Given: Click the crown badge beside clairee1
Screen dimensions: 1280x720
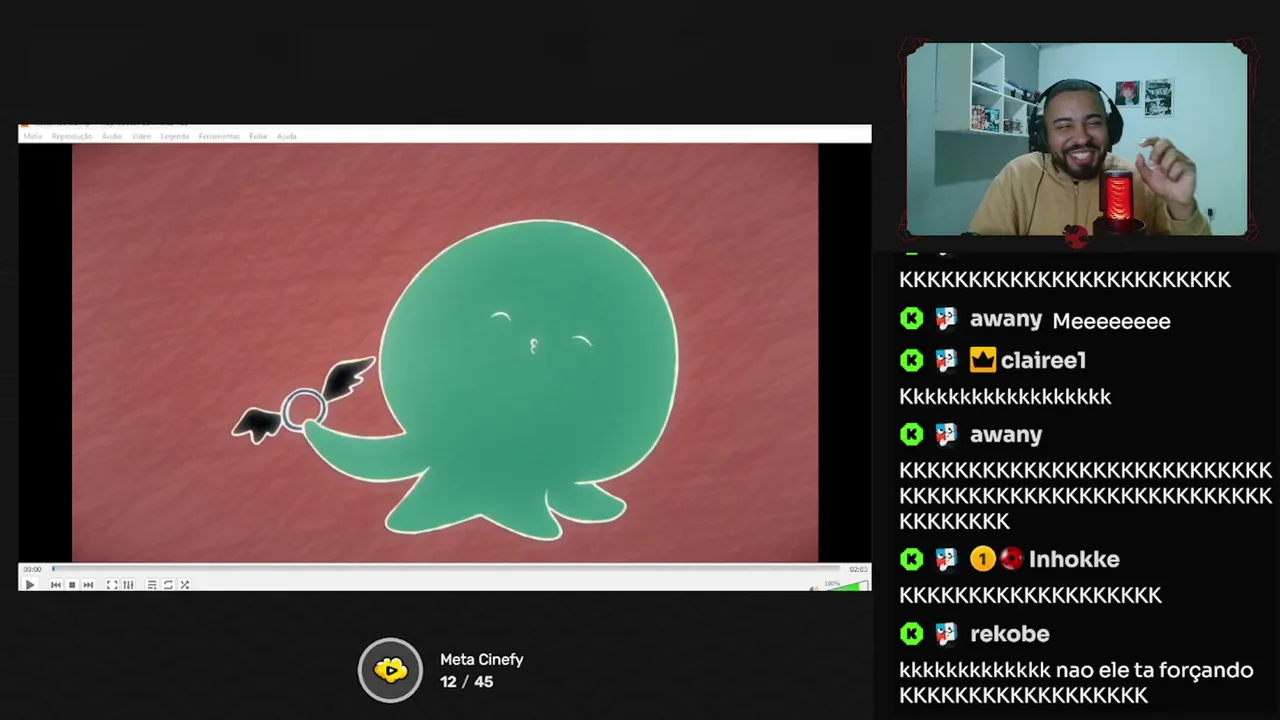Looking at the screenshot, I should pyautogui.click(x=983, y=360).
